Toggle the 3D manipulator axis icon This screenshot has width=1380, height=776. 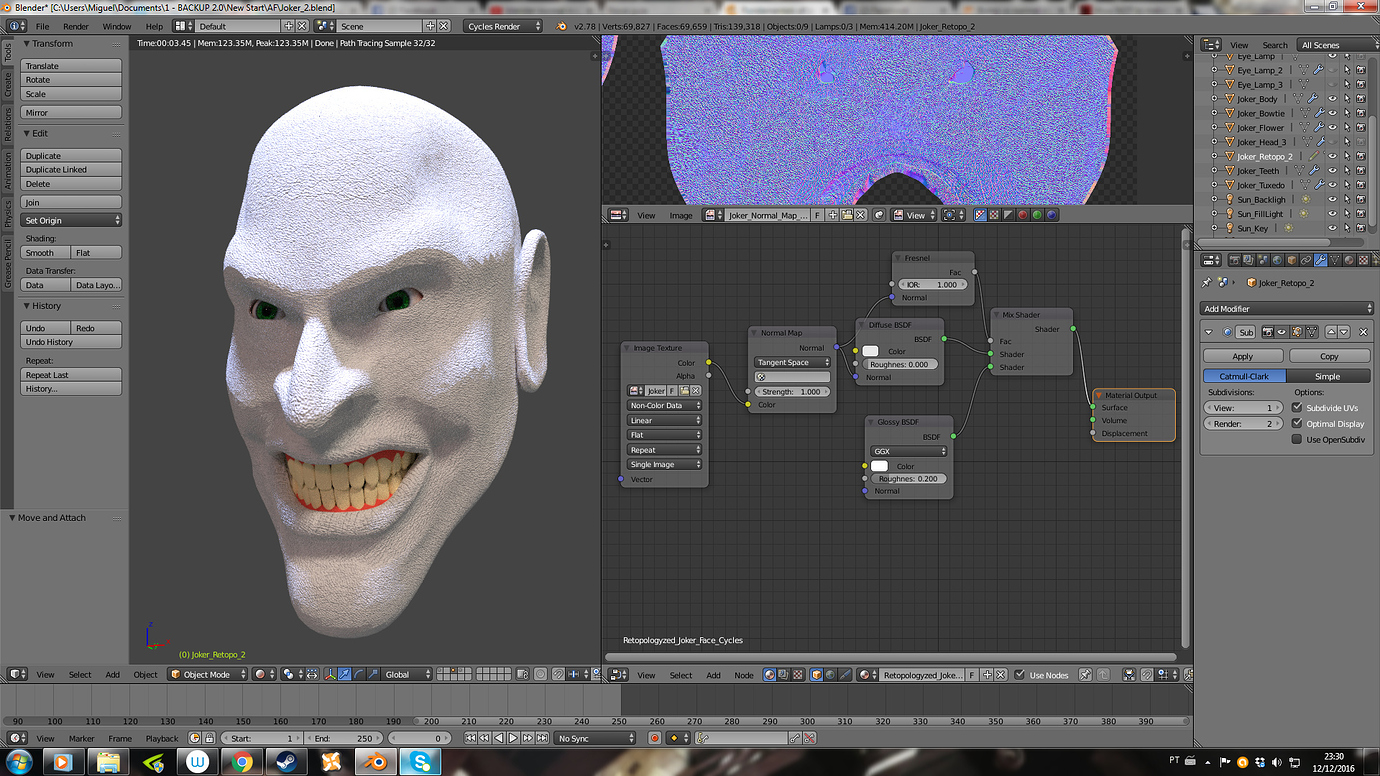(x=331, y=675)
